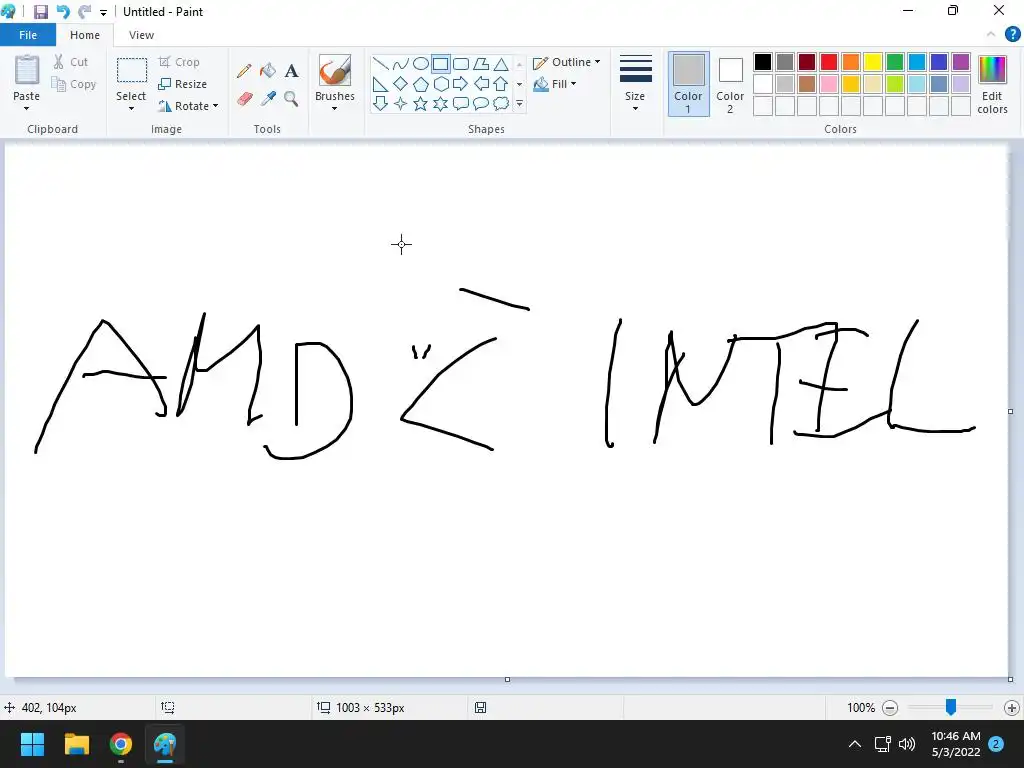Choose the Right triangle shape
This screenshot has height=768, width=1024.
click(x=381, y=84)
